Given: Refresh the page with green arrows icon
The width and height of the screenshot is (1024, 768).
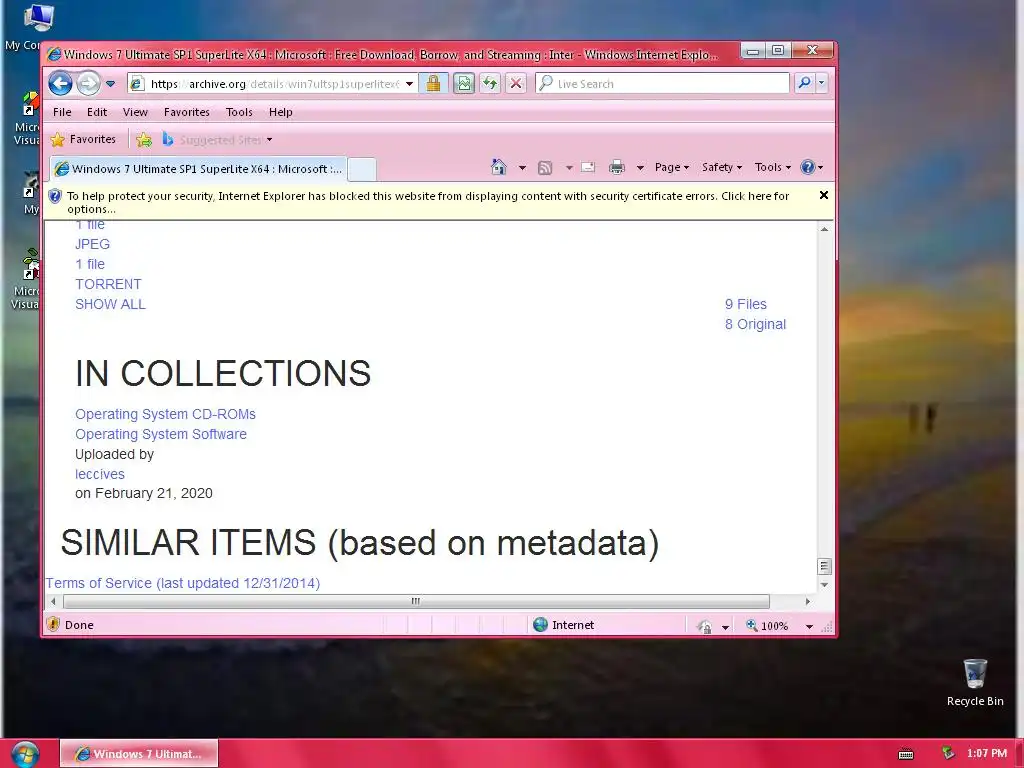Looking at the screenshot, I should (490, 84).
